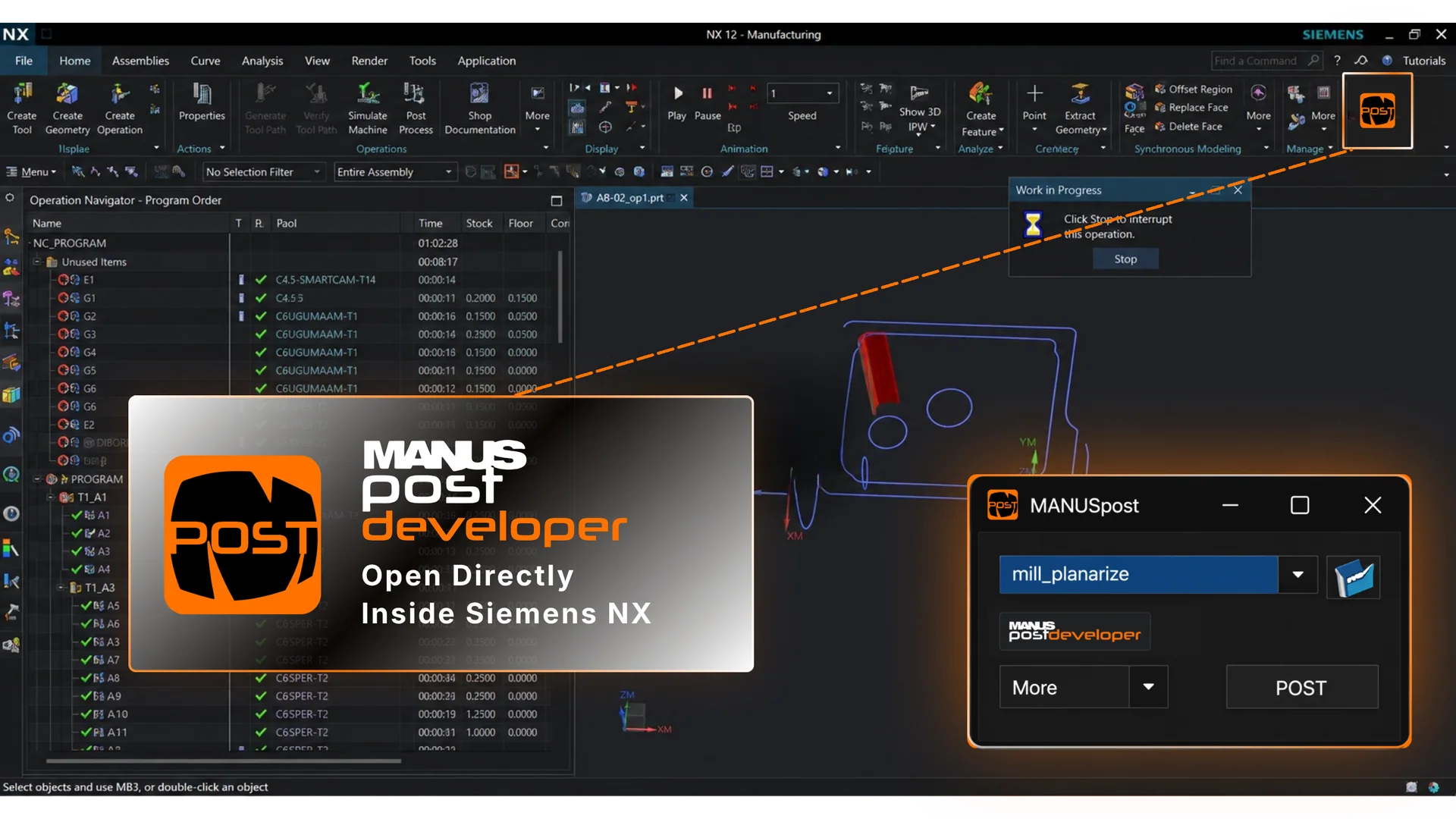This screenshot has height=819, width=1456.
Task: Click the blue folder icon in MANUSpost dialog
Action: tap(1353, 576)
